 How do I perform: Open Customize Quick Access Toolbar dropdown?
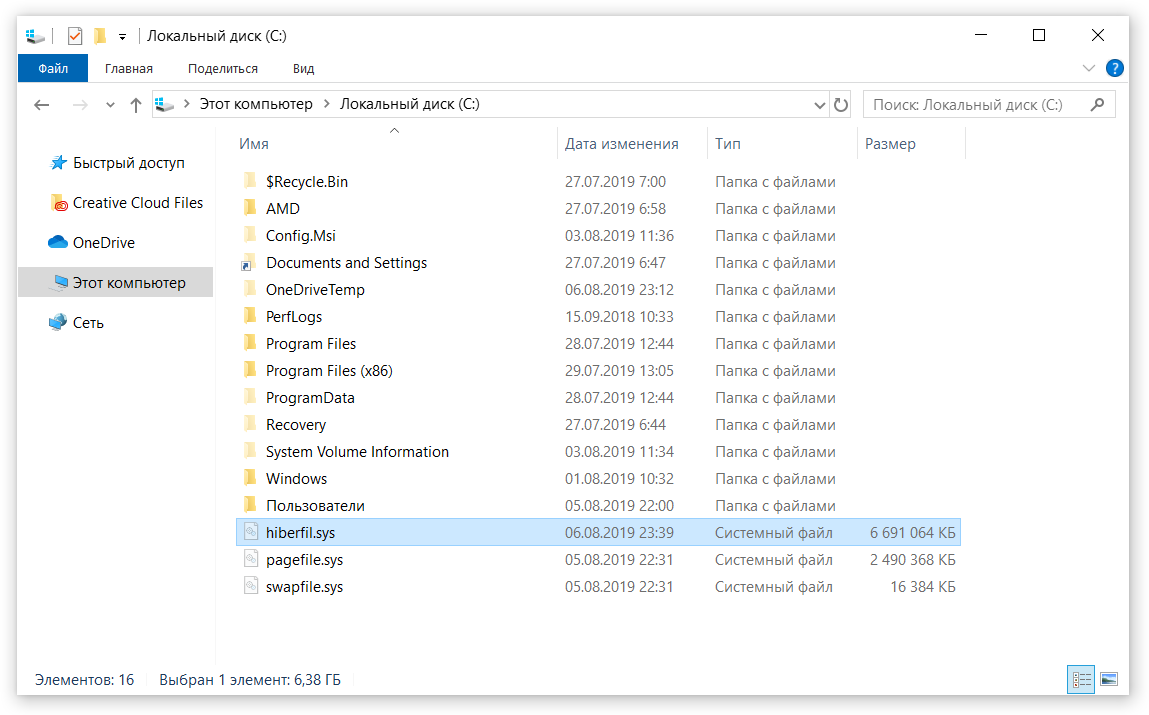(122, 37)
